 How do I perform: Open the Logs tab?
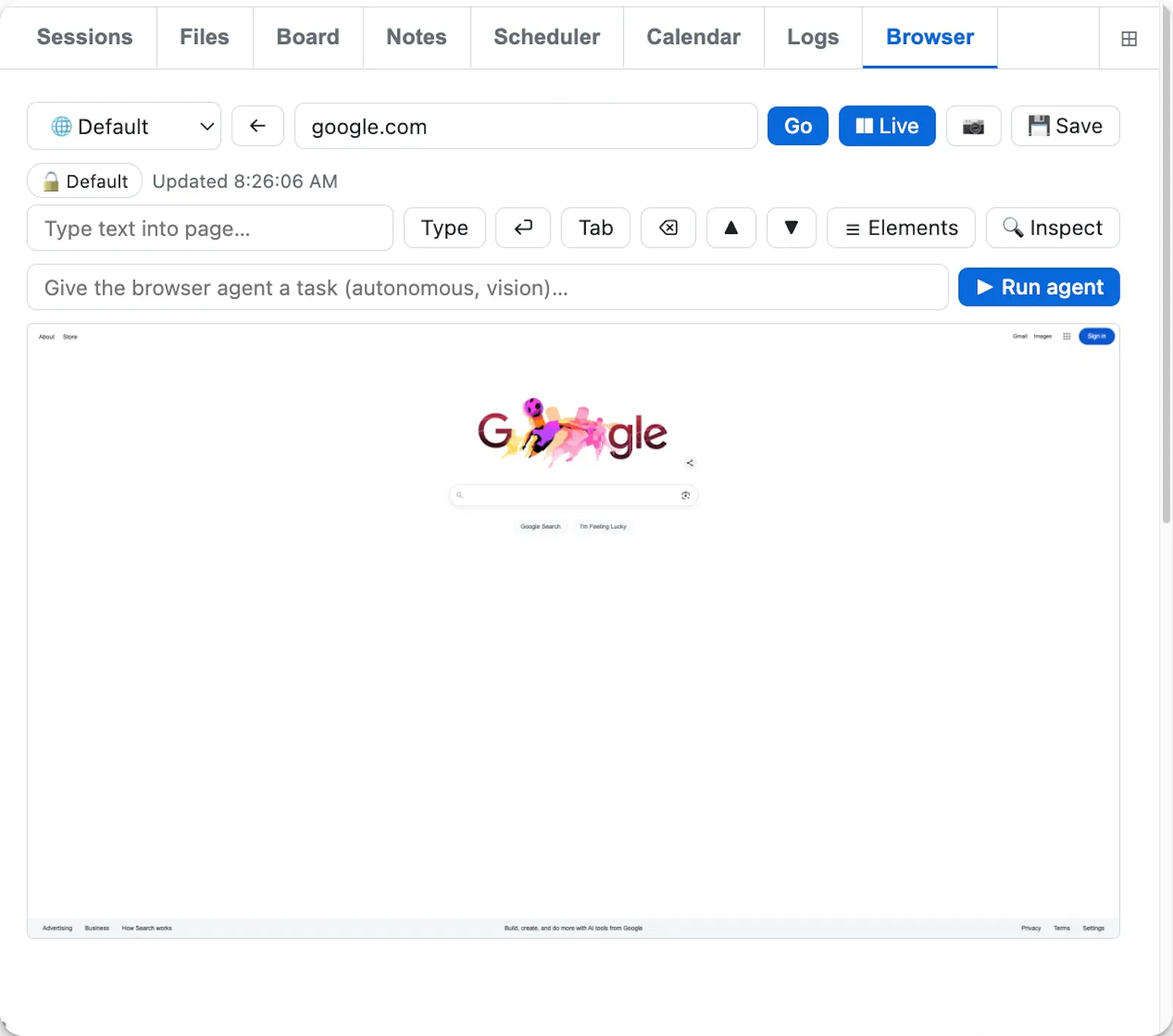pyautogui.click(x=813, y=37)
